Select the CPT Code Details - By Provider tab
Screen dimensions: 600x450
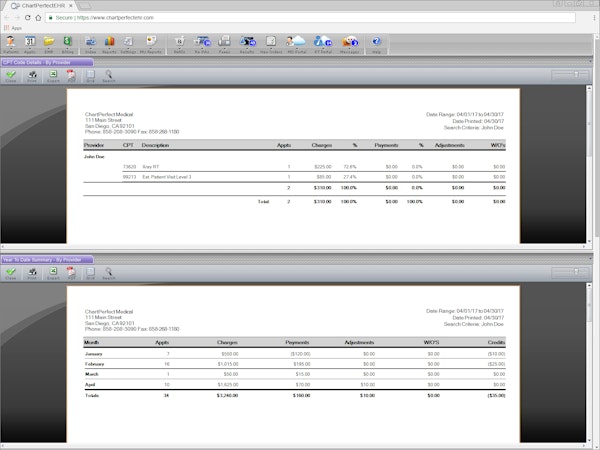coord(45,63)
